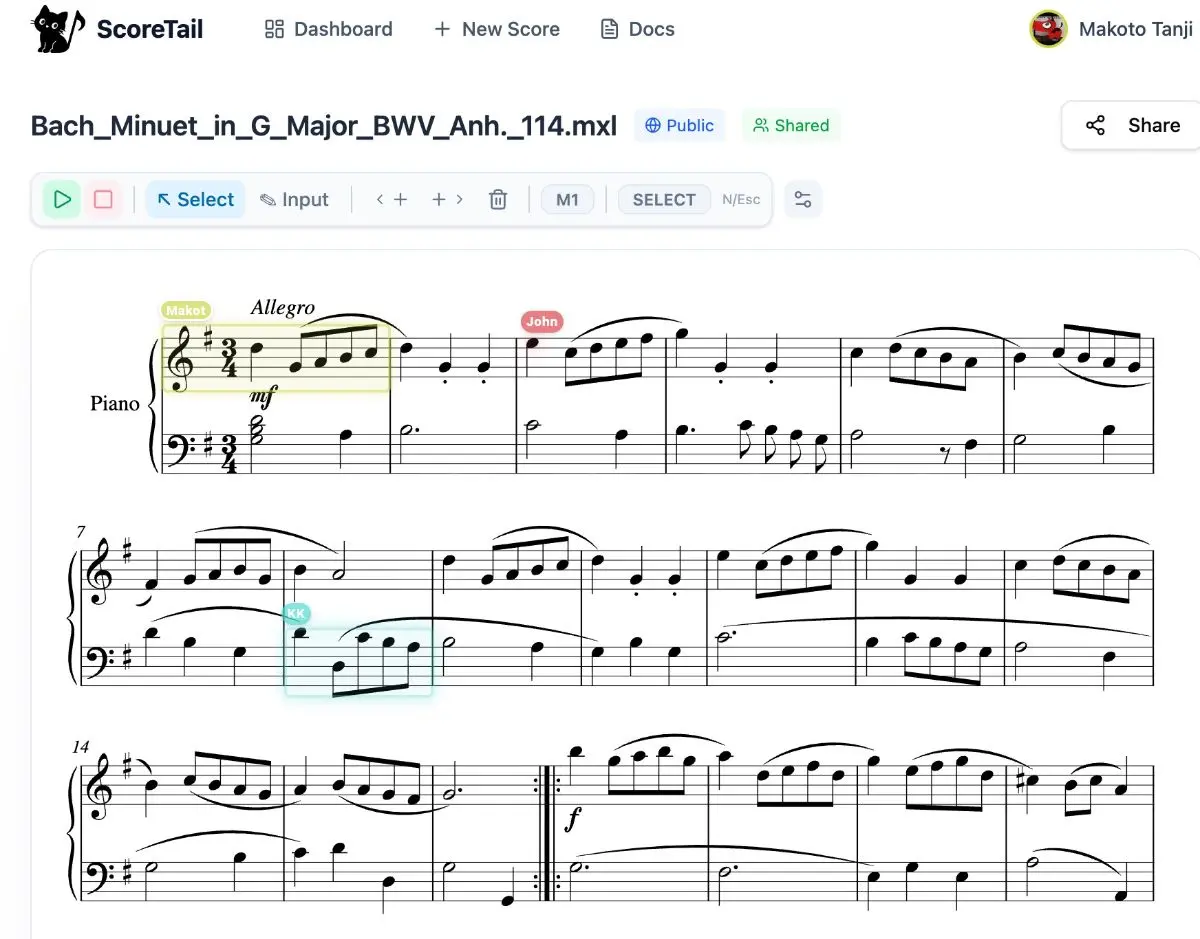Screen dimensions: 1200x939
Task: Click the trash can delete icon
Action: [498, 199]
